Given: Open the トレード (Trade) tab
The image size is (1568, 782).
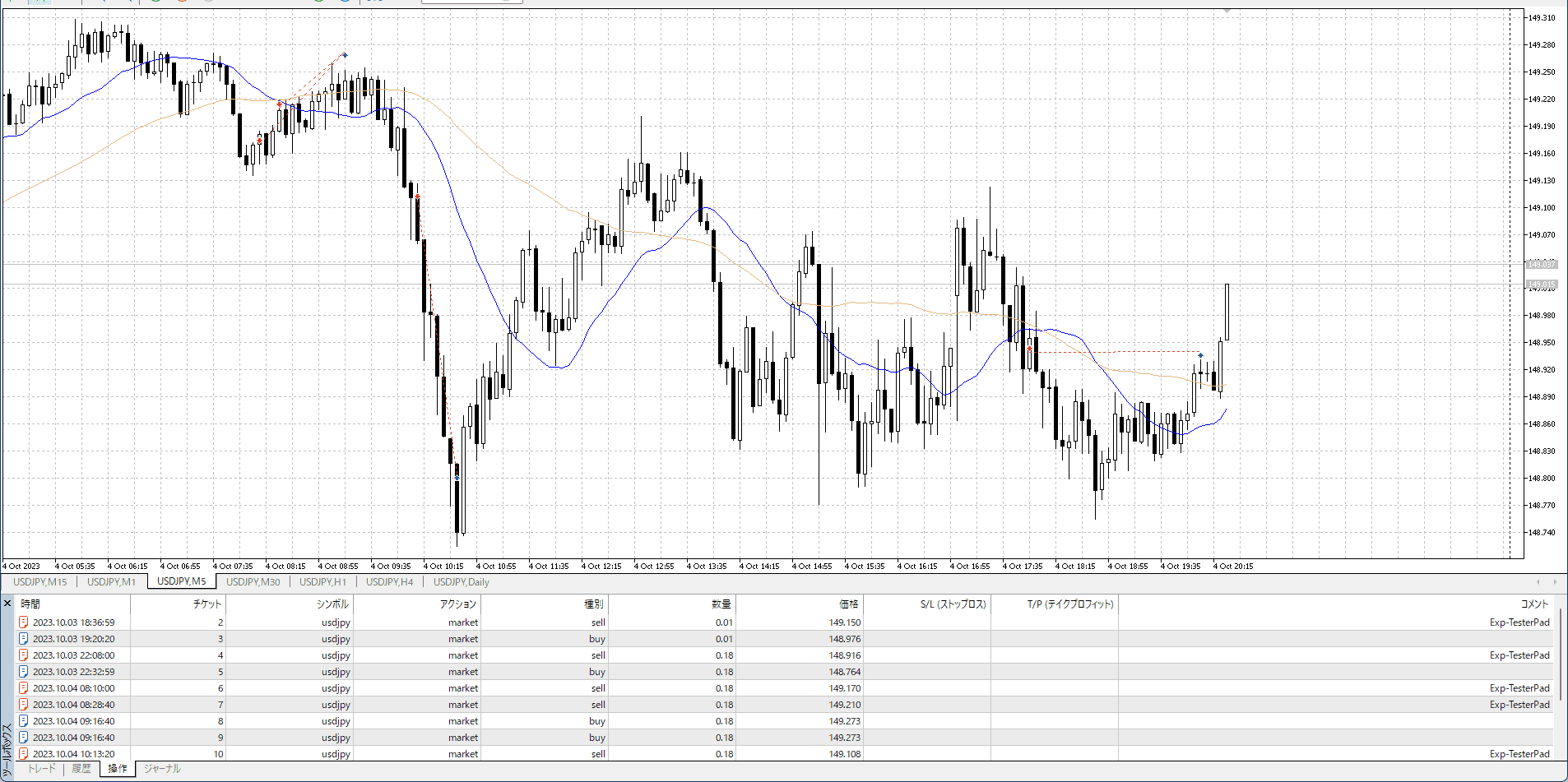Looking at the screenshot, I should [42, 769].
